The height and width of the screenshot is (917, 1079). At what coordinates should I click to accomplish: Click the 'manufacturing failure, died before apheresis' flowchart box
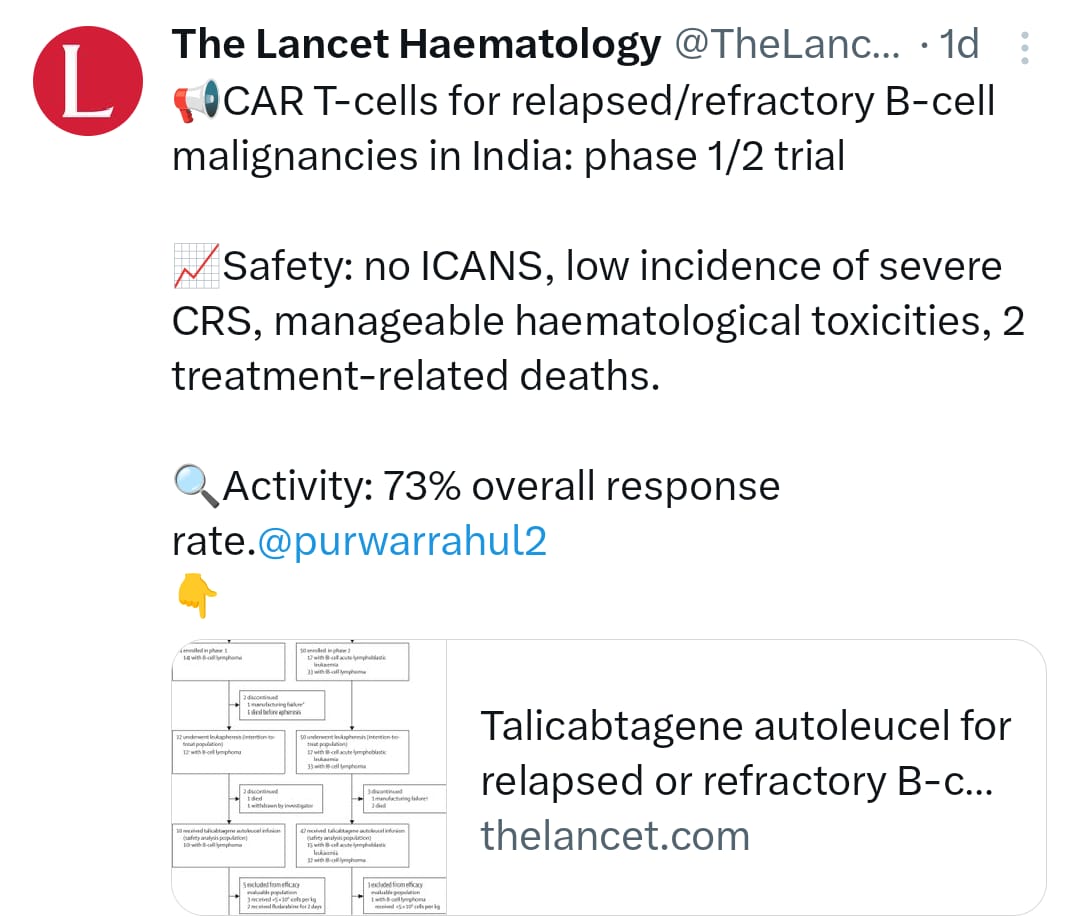[x=282, y=704]
